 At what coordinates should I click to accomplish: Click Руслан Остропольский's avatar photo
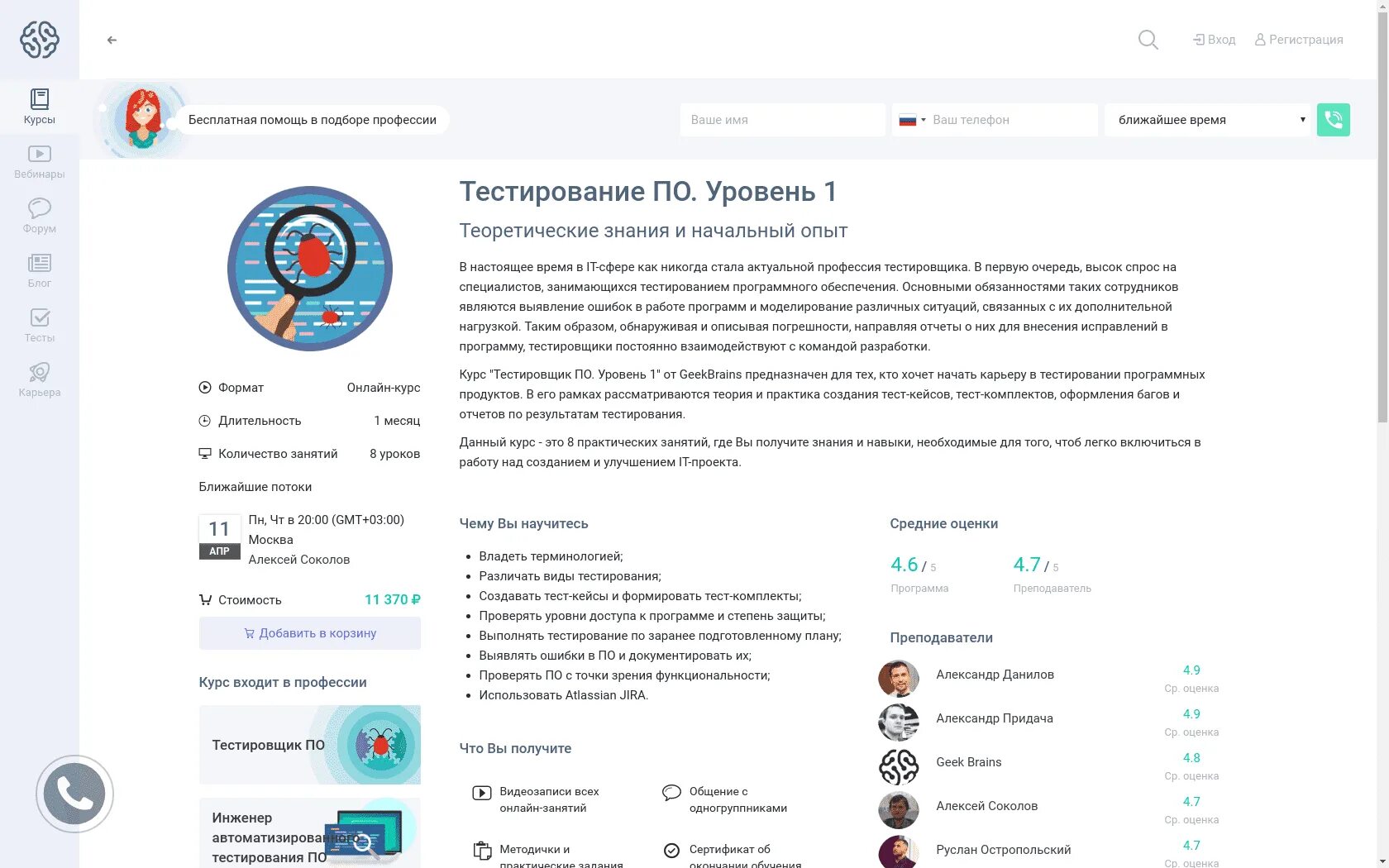pos(899,852)
